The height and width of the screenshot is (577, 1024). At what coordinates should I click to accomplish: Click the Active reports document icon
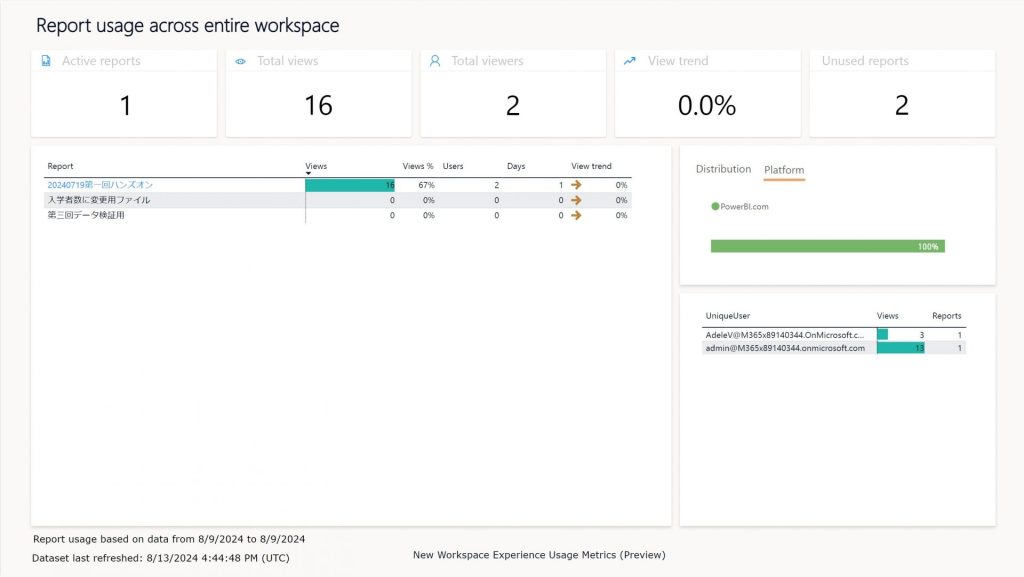point(46,61)
